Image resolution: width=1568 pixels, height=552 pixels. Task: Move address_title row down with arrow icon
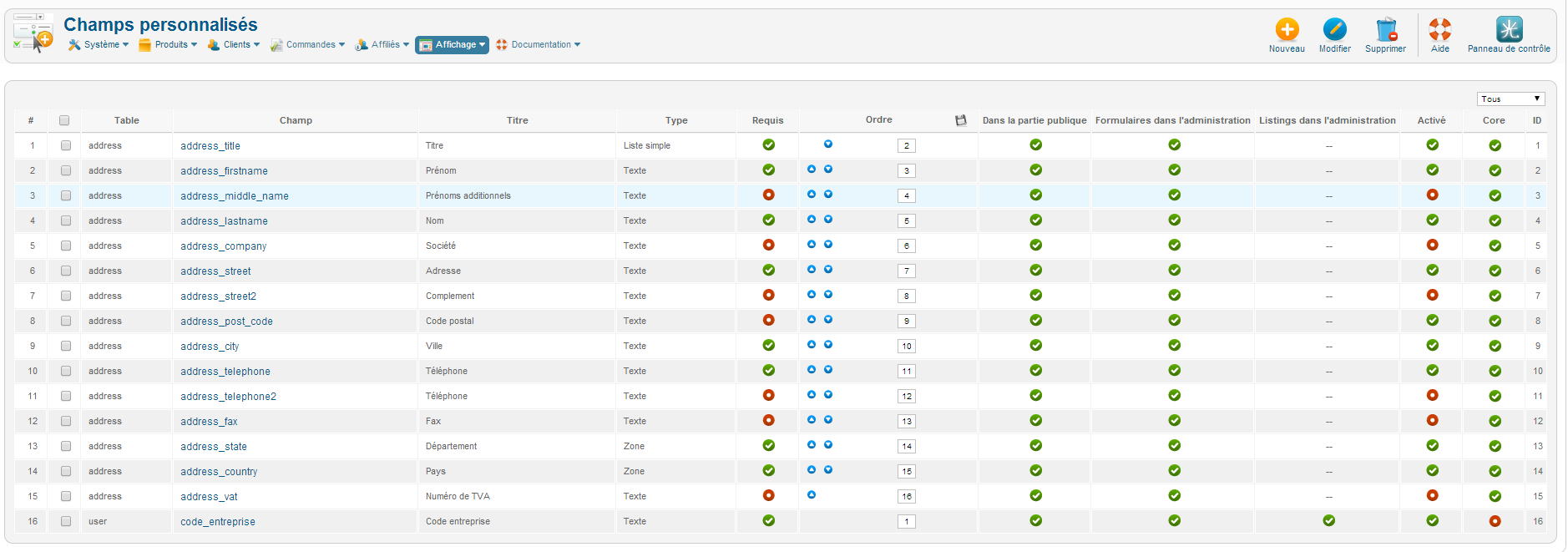coord(828,144)
